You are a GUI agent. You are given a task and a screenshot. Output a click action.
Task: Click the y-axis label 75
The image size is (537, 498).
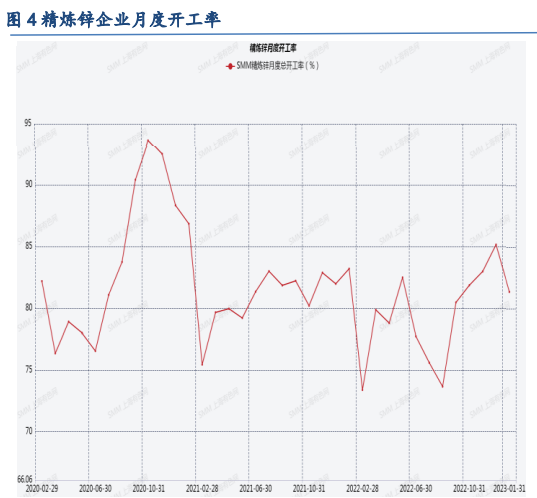coord(28,370)
